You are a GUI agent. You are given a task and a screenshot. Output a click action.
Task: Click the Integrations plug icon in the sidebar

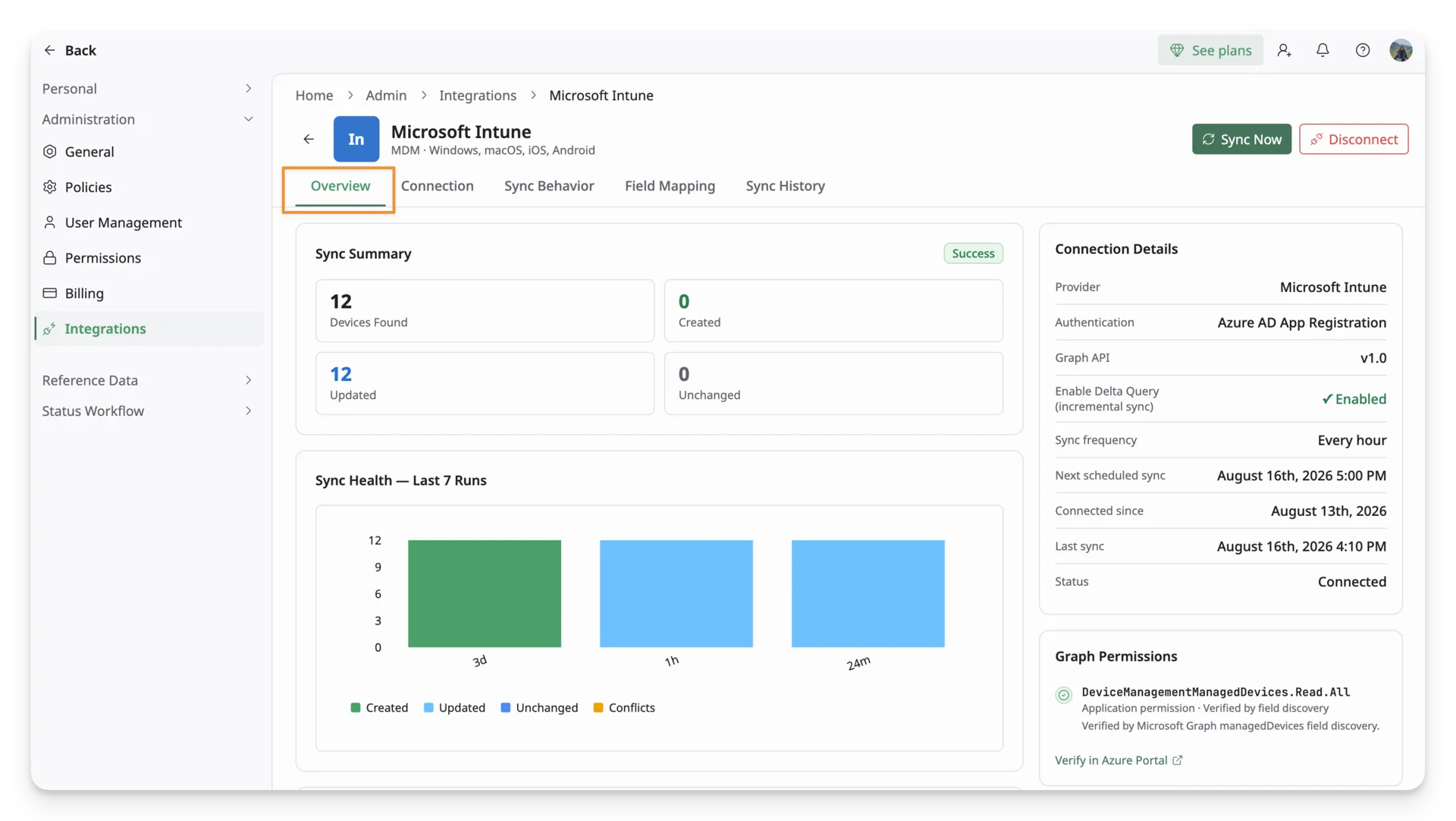coord(50,329)
